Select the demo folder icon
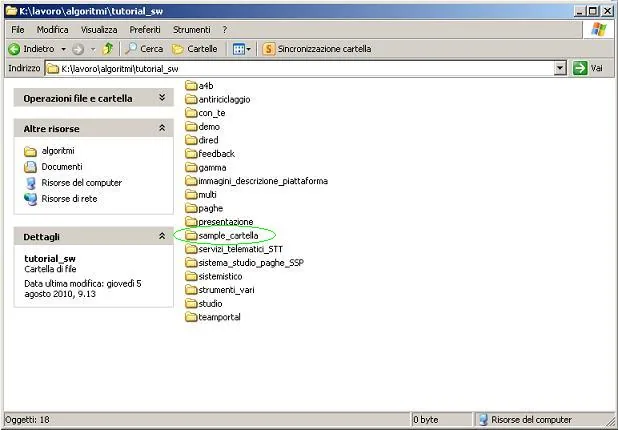The image size is (618, 430). pos(191,127)
